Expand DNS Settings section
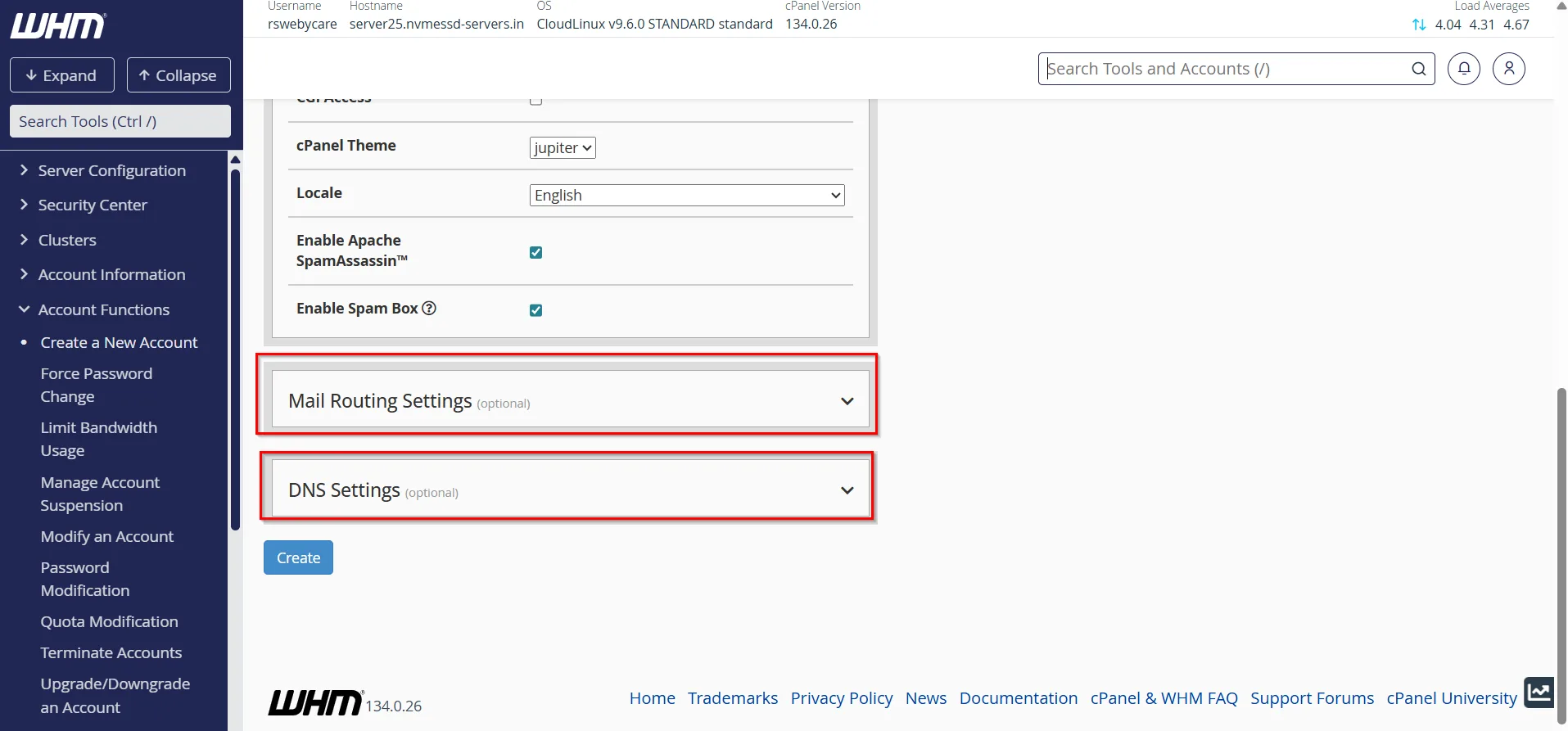The height and width of the screenshot is (731, 1568). point(570,489)
